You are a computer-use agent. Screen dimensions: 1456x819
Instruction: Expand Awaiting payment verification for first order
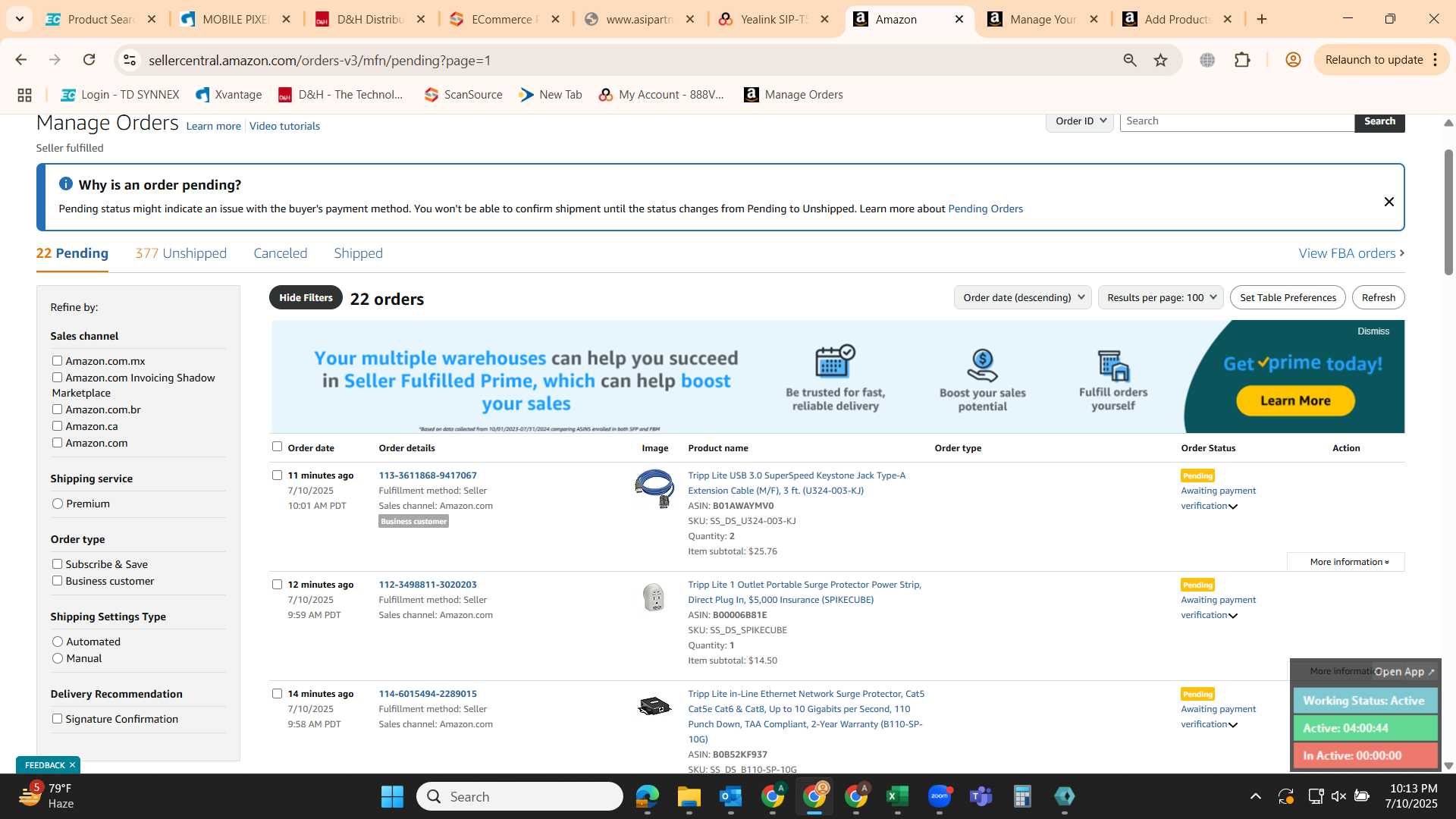1233,507
